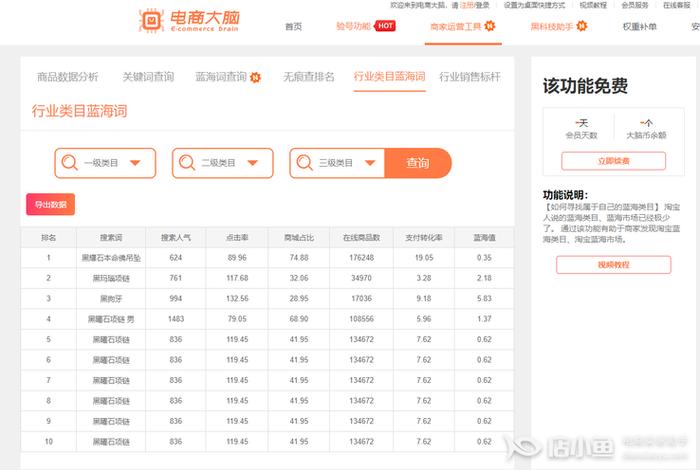Screen dimensions: 700x470
Task: Click the 会员天数 label in sidebar
Action: tap(581, 135)
